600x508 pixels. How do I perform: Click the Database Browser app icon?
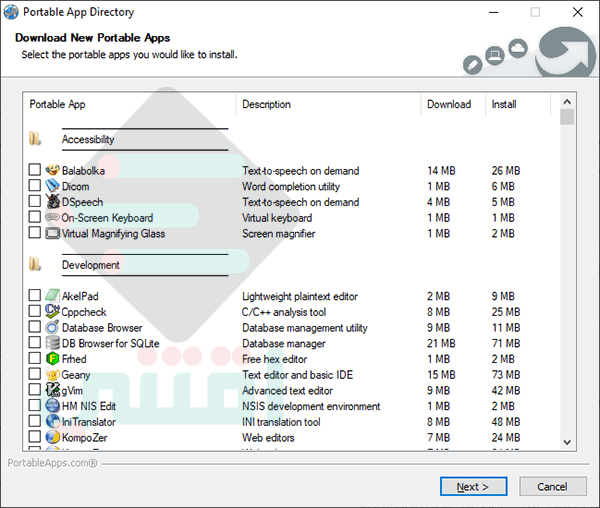[x=52, y=327]
